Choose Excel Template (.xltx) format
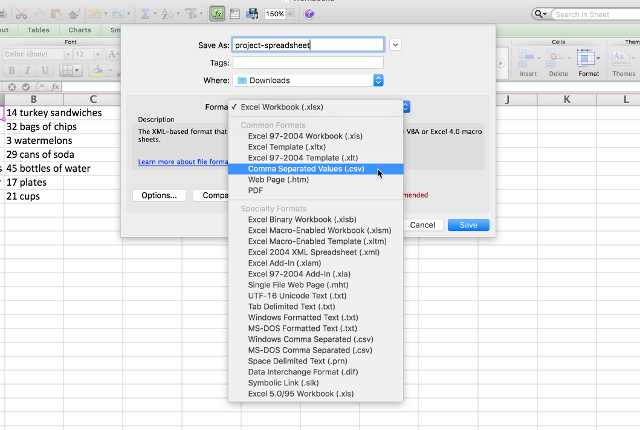 316,147
